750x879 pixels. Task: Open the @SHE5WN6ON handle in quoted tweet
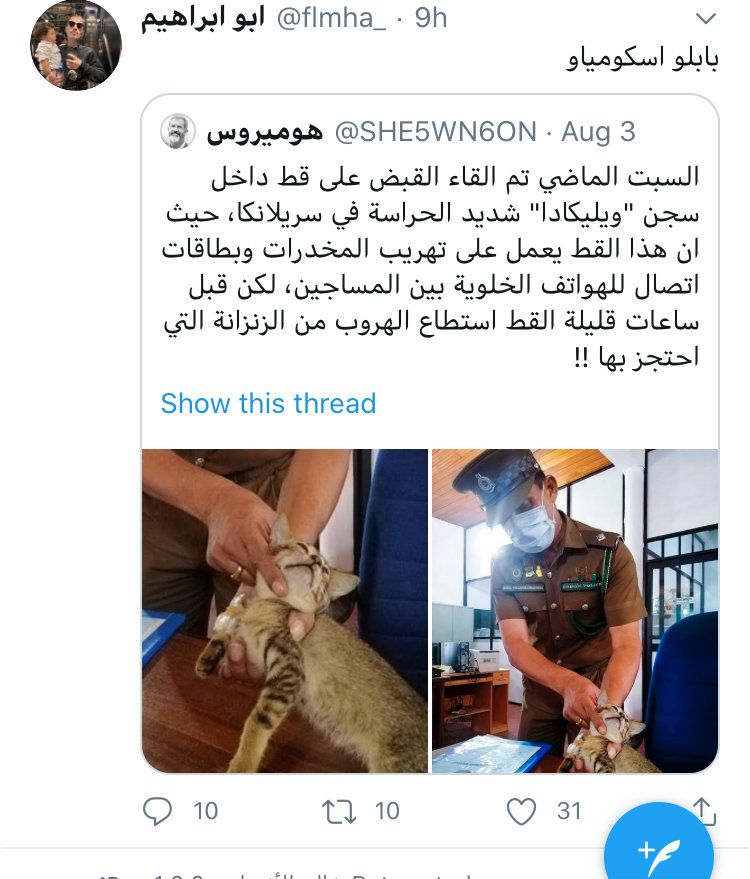436,132
